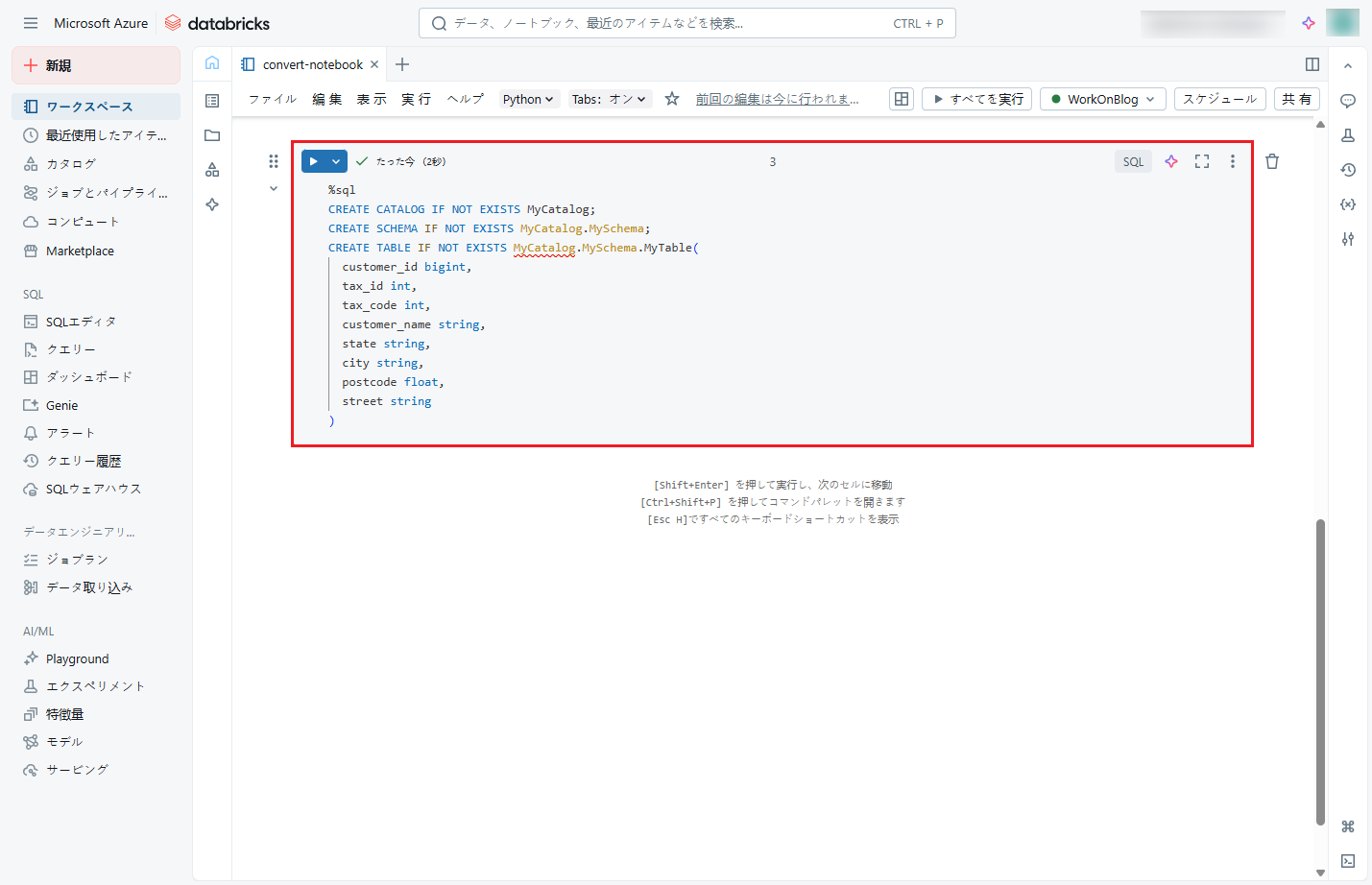Click the 共有 share button
The height and width of the screenshot is (885, 1372).
[x=1297, y=99]
